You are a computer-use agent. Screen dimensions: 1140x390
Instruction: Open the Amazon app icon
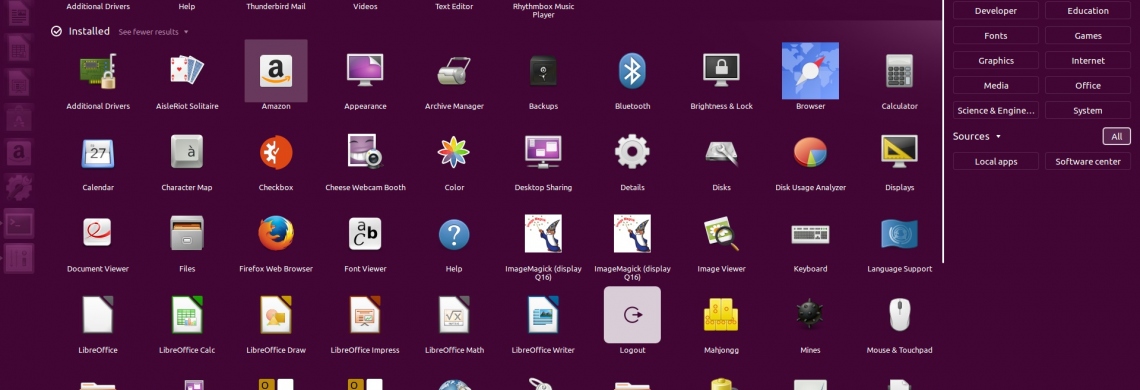tap(276, 71)
